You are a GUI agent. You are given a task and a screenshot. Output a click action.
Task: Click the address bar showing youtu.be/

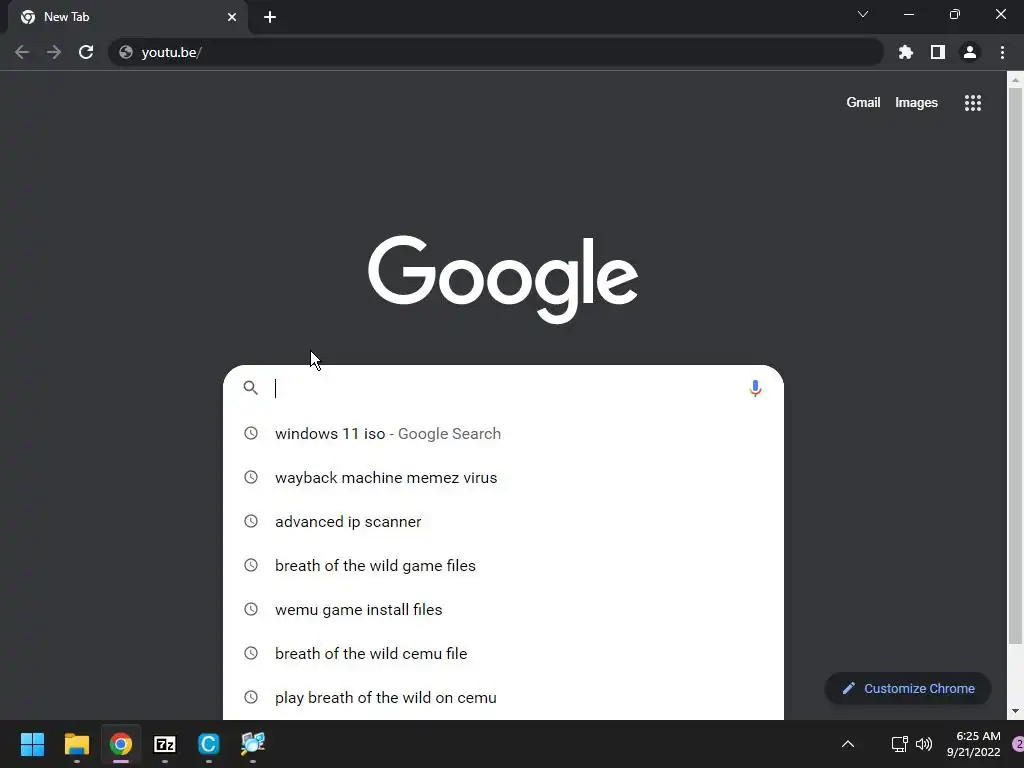[496, 52]
